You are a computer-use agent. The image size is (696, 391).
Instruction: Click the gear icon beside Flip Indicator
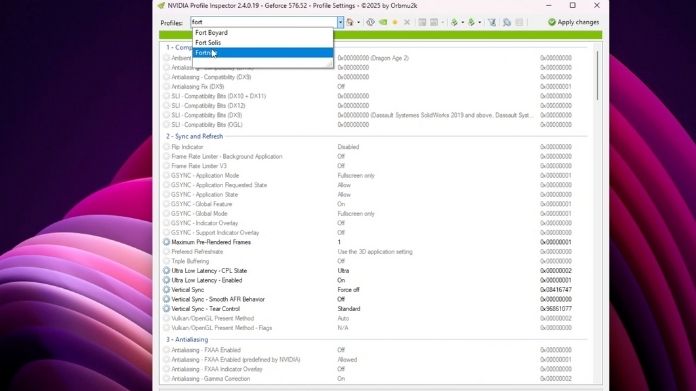pos(166,147)
